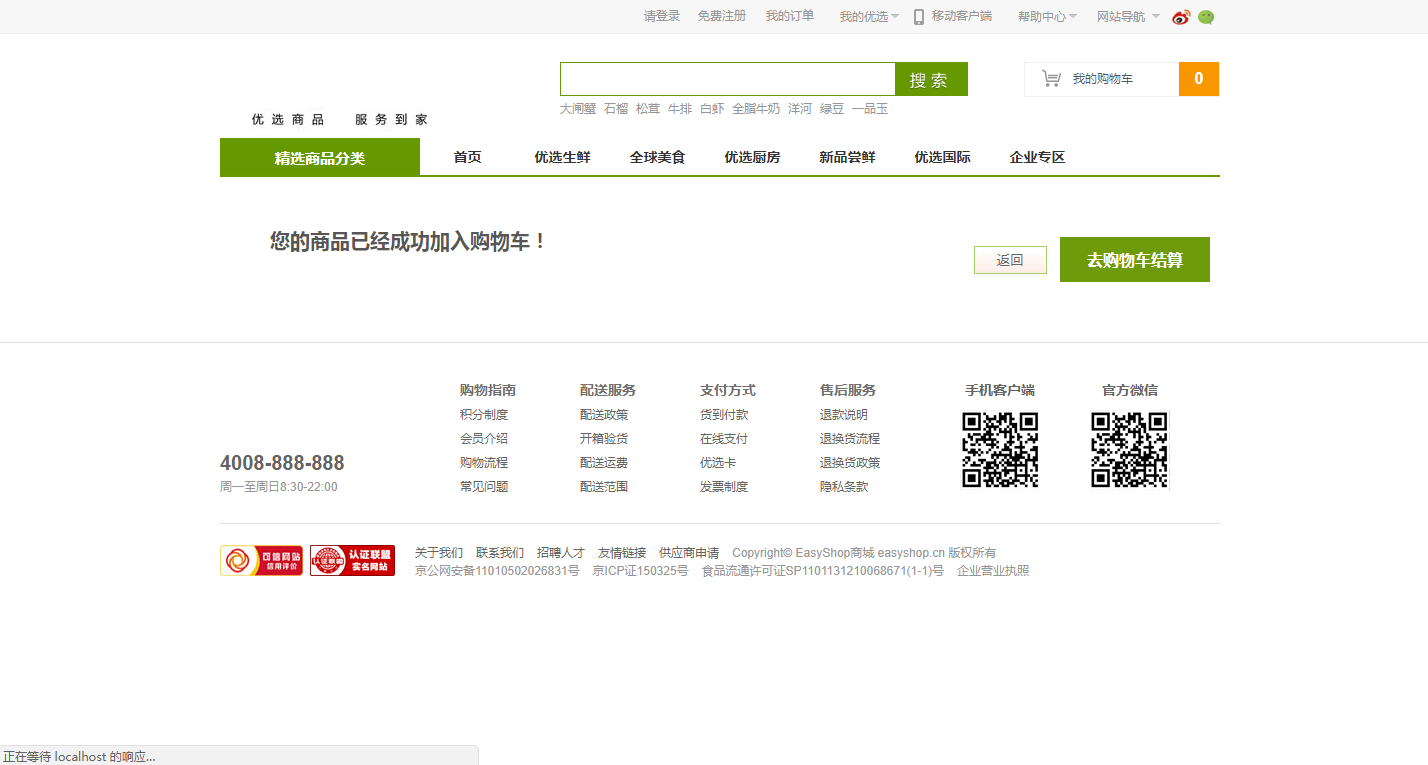Click the 搜索 search button
Image resolution: width=1428 pixels, height=765 pixels.
tap(931, 79)
